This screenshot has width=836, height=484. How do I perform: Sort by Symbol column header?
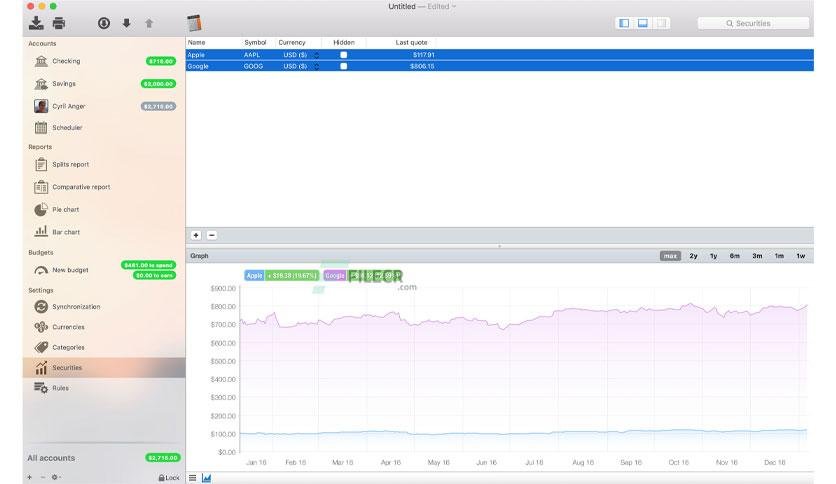255,42
